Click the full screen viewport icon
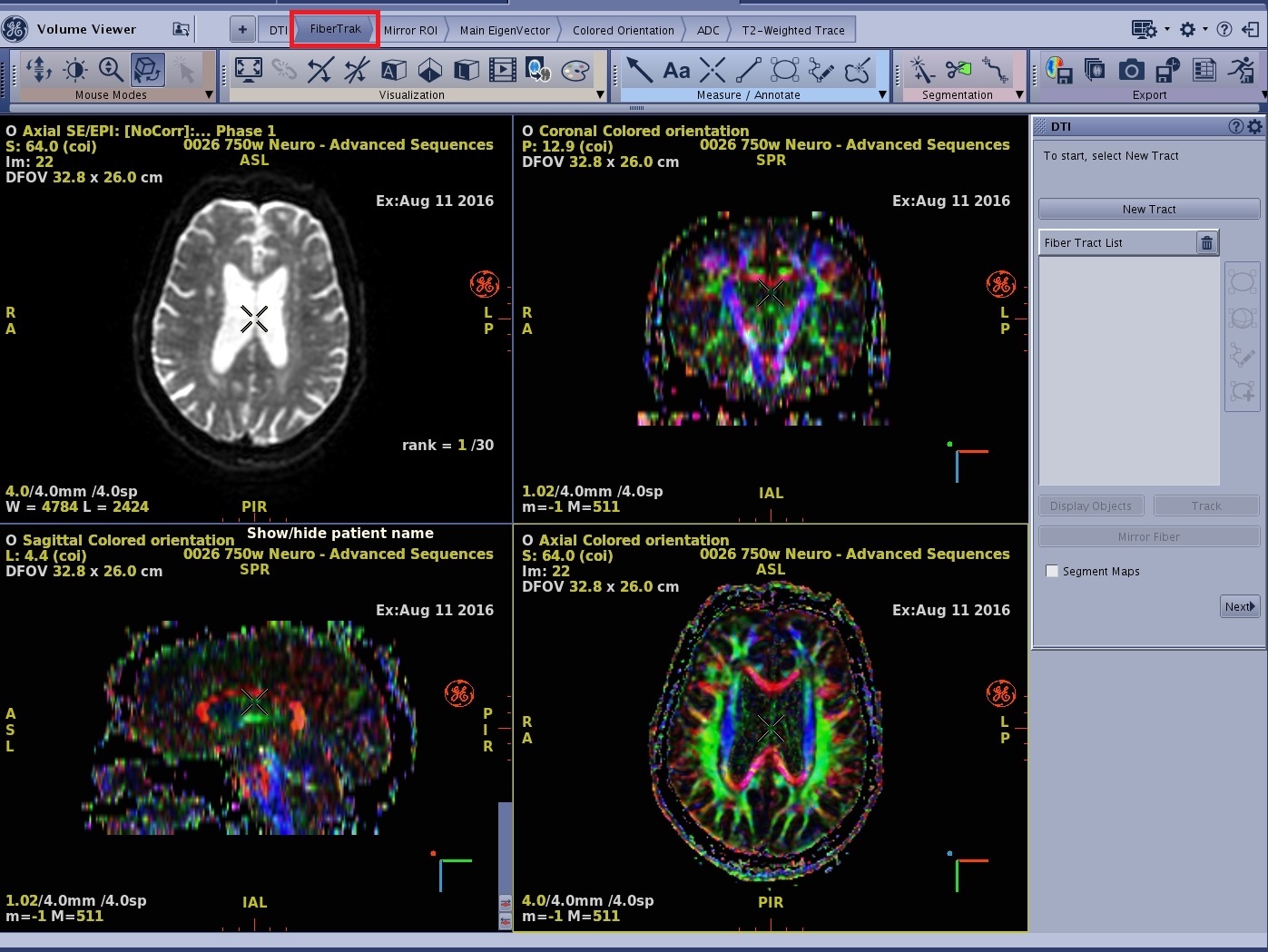 pyautogui.click(x=248, y=70)
